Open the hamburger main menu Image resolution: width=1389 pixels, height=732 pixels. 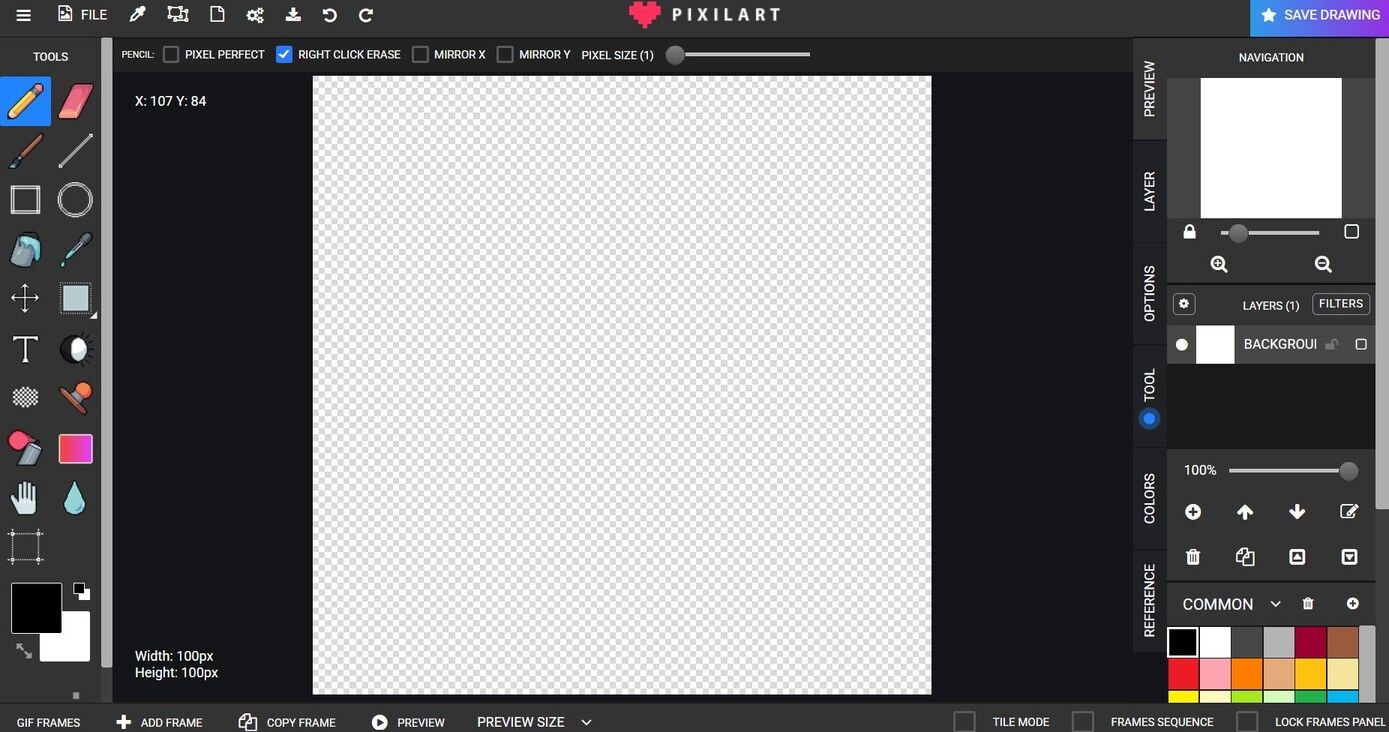[23, 15]
